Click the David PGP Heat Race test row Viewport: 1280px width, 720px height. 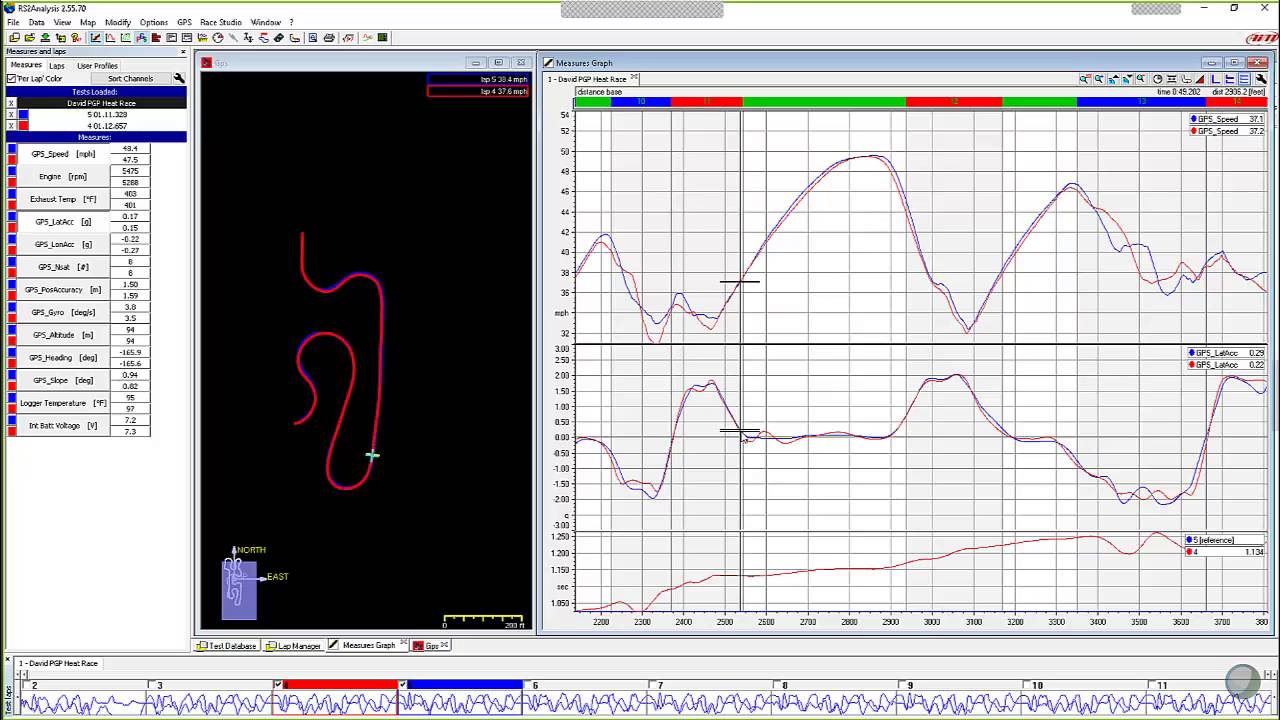(x=101, y=103)
